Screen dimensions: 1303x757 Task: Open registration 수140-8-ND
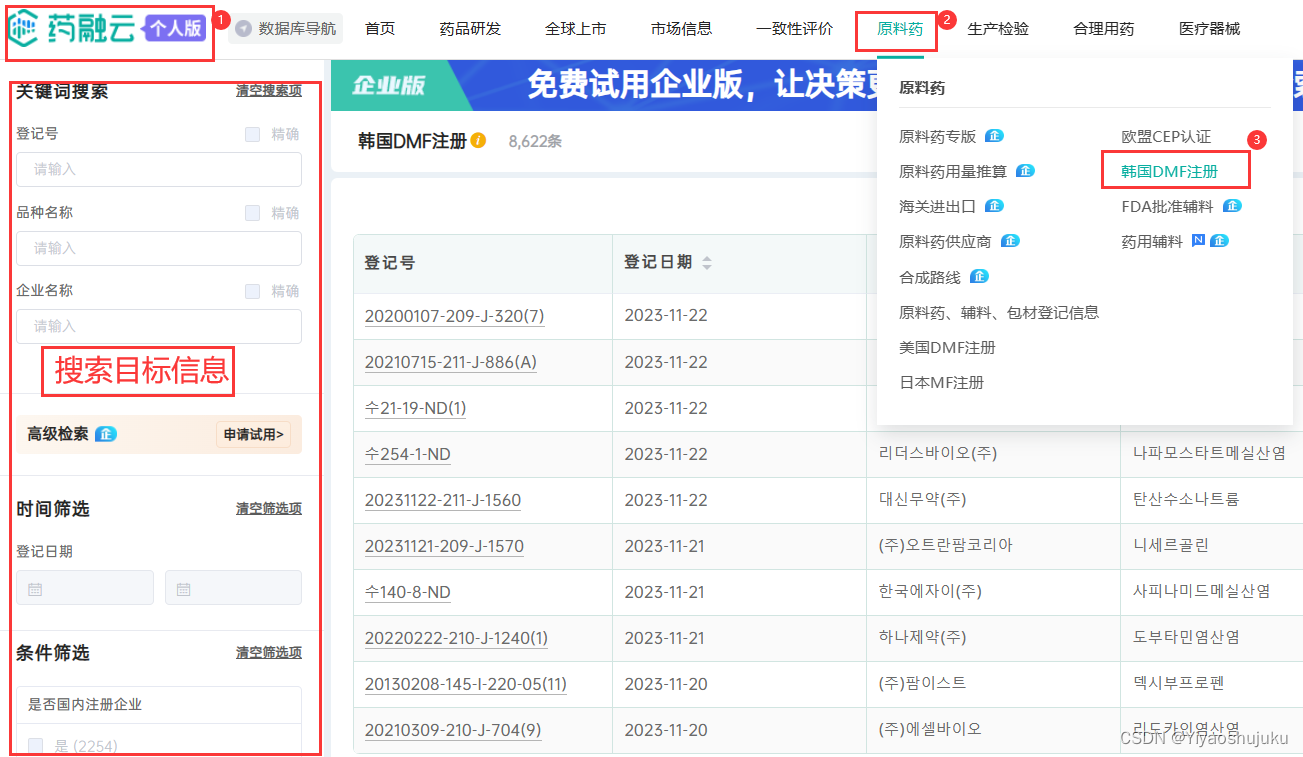coord(407,592)
